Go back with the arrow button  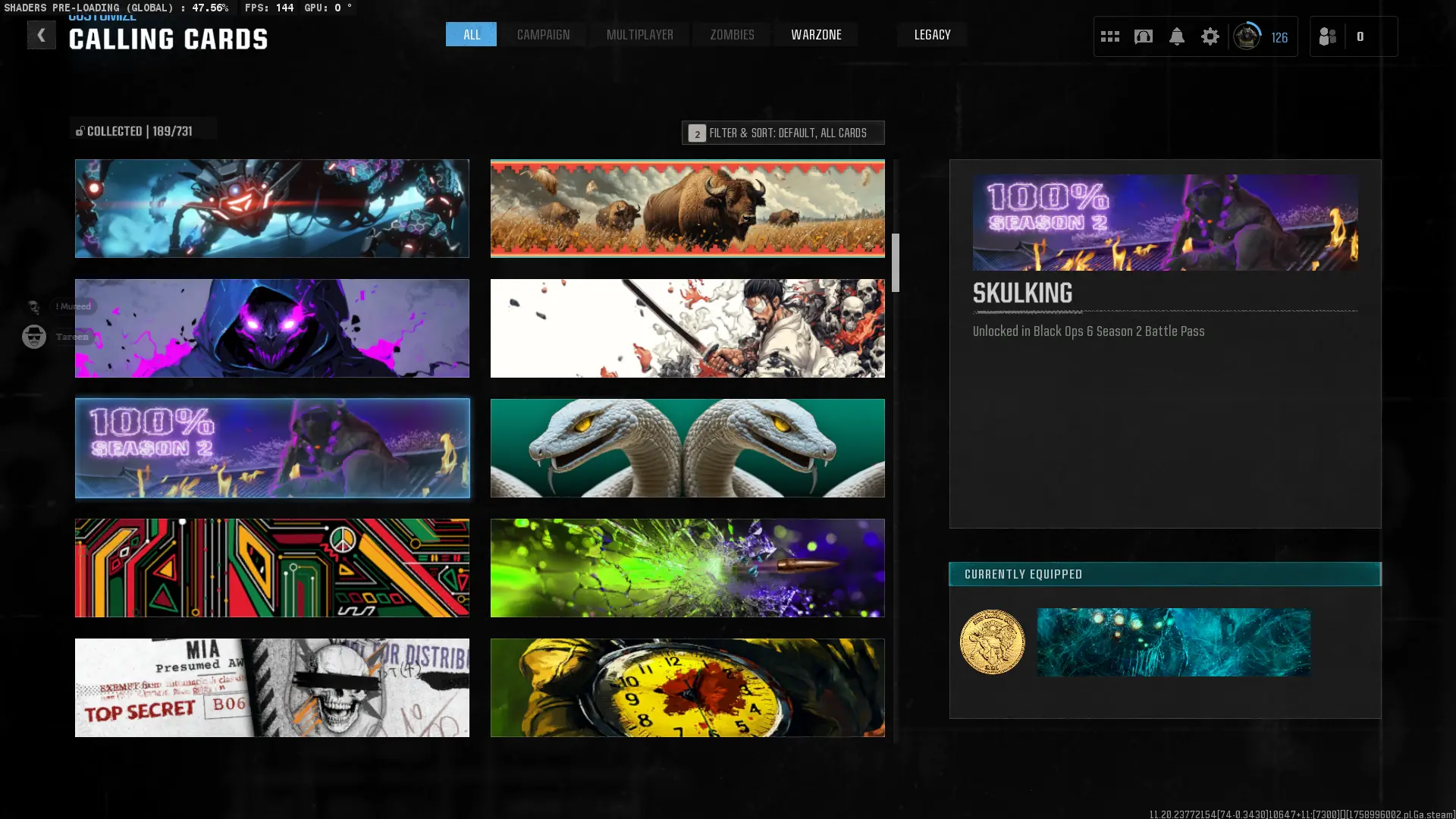click(41, 35)
